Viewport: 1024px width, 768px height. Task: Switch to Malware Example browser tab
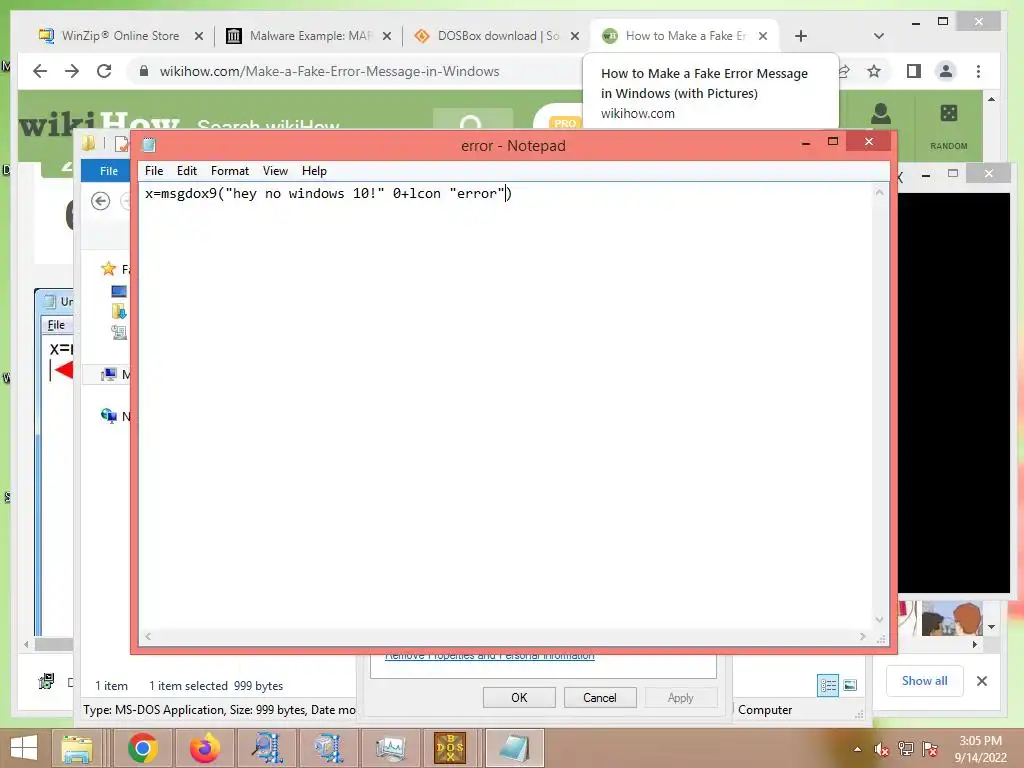tap(310, 36)
